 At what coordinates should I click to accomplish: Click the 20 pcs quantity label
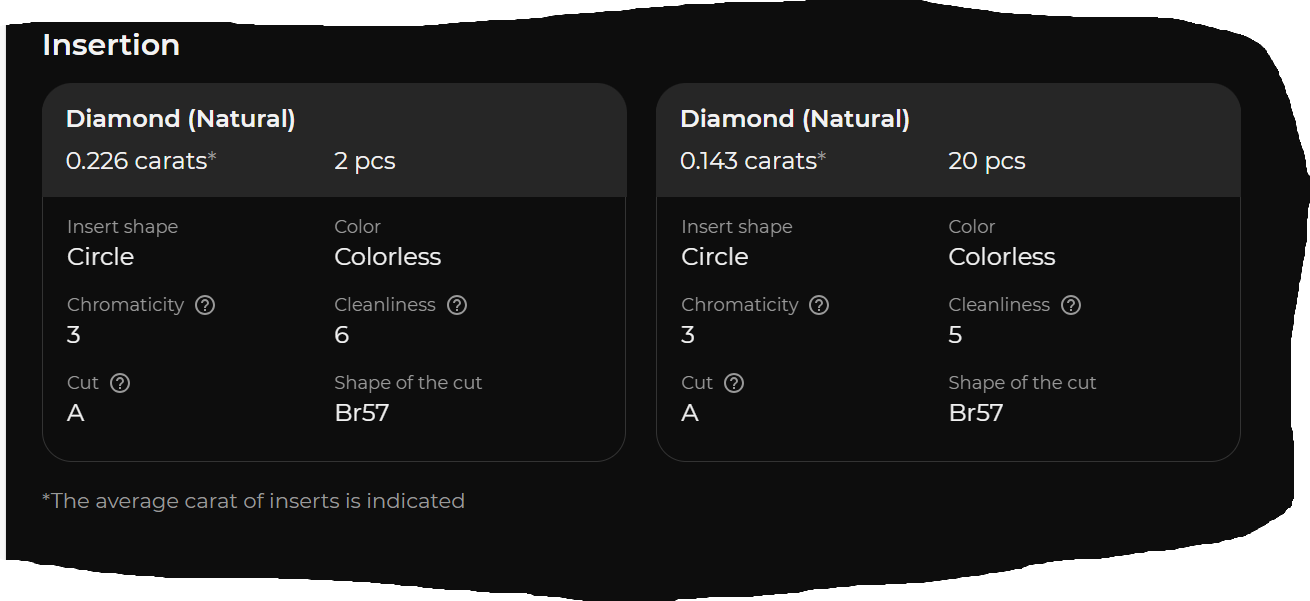[x=987, y=161]
